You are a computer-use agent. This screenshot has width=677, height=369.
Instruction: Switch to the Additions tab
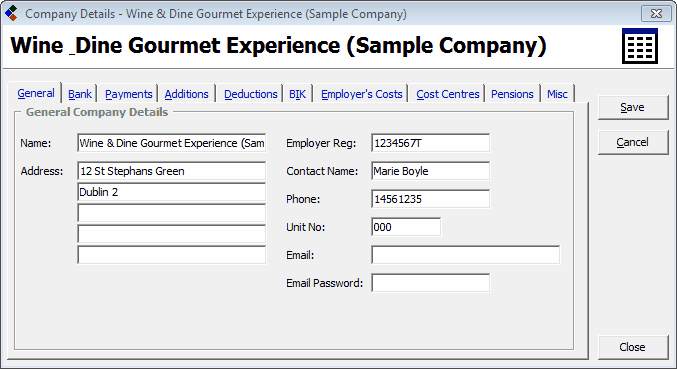pyautogui.click(x=187, y=94)
